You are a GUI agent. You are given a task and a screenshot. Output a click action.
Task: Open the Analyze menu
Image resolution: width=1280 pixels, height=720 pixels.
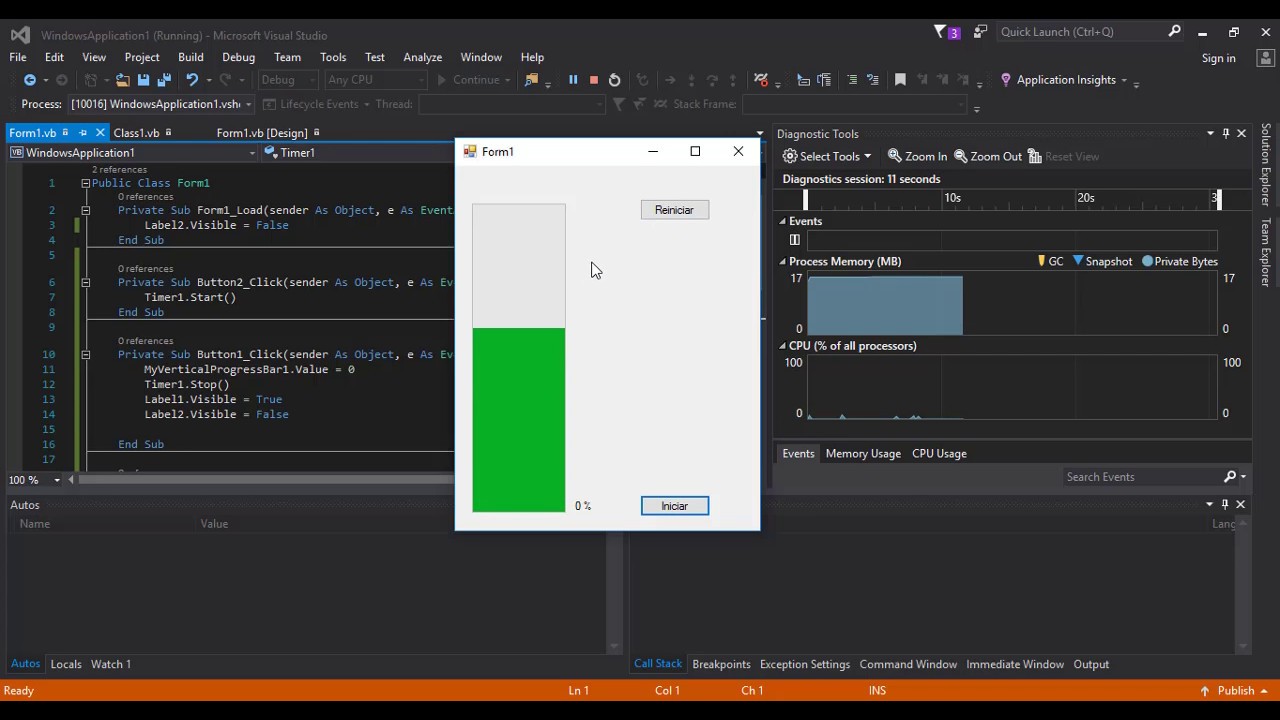(422, 57)
